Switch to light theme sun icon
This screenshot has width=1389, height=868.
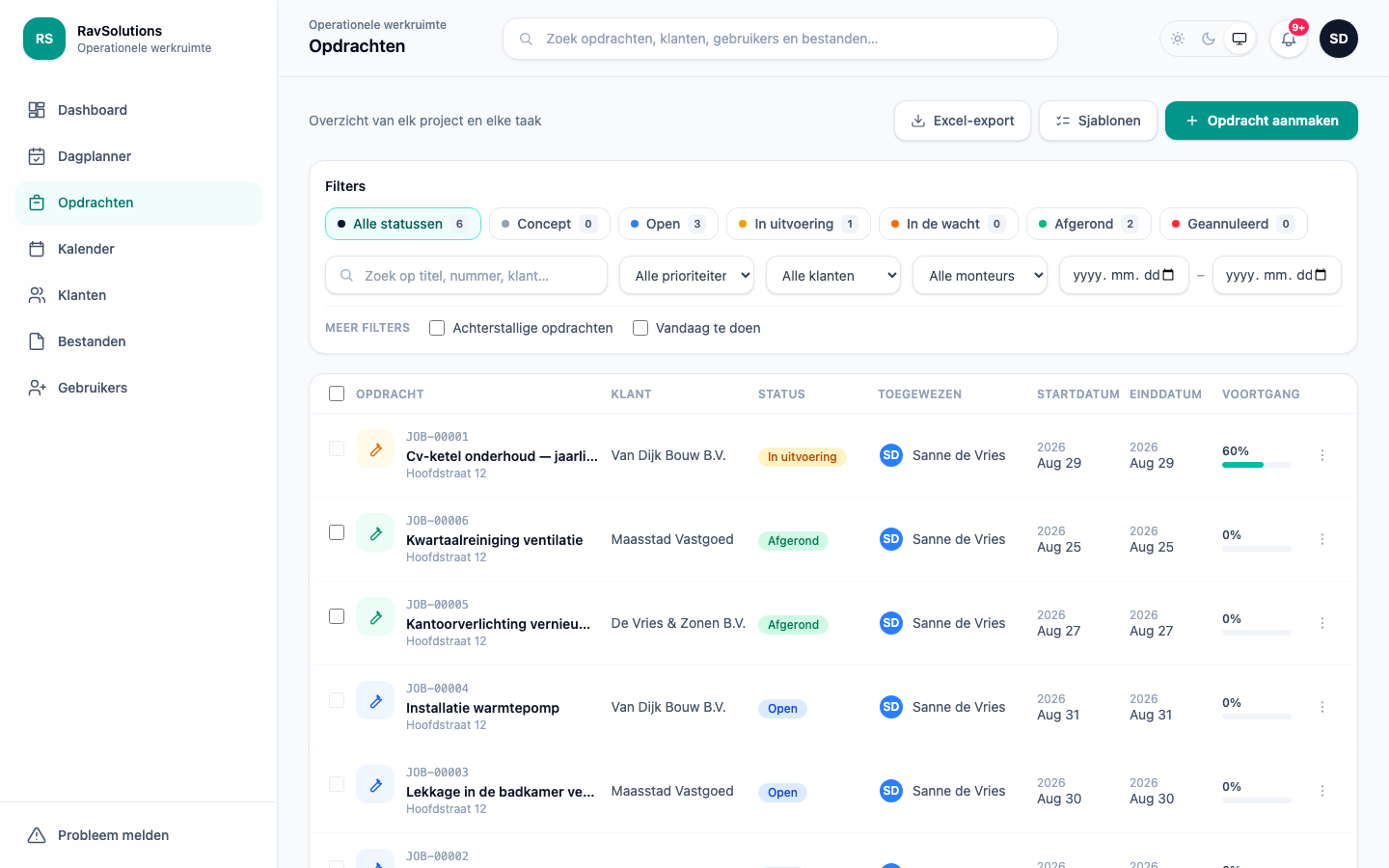[1178, 39]
